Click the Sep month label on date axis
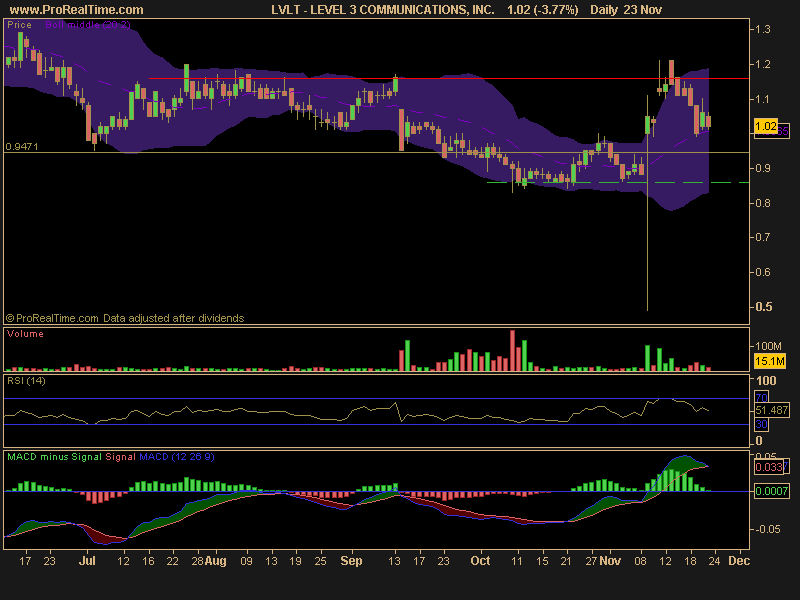The image size is (800, 600). 351,561
